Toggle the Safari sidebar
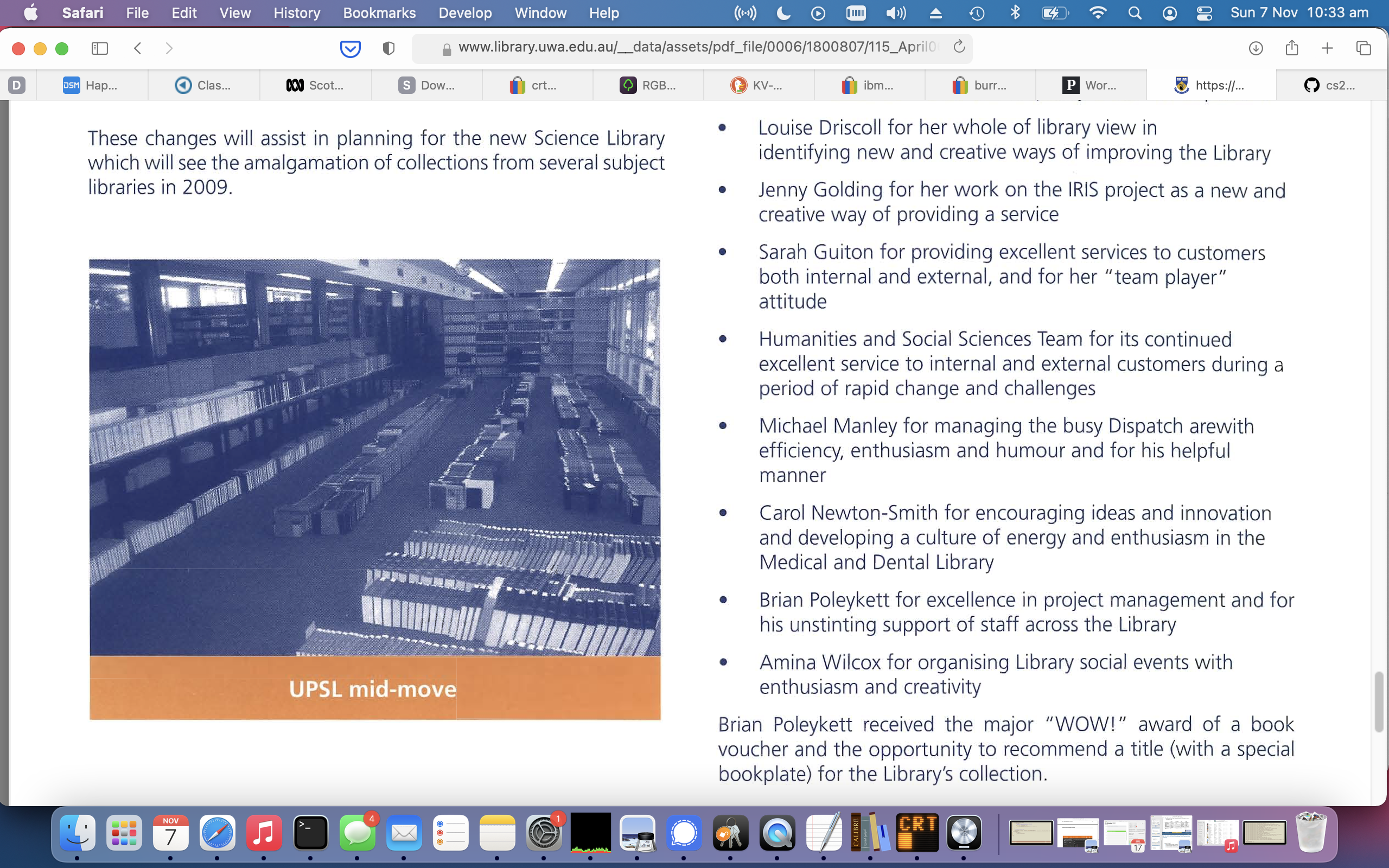 tap(100, 49)
